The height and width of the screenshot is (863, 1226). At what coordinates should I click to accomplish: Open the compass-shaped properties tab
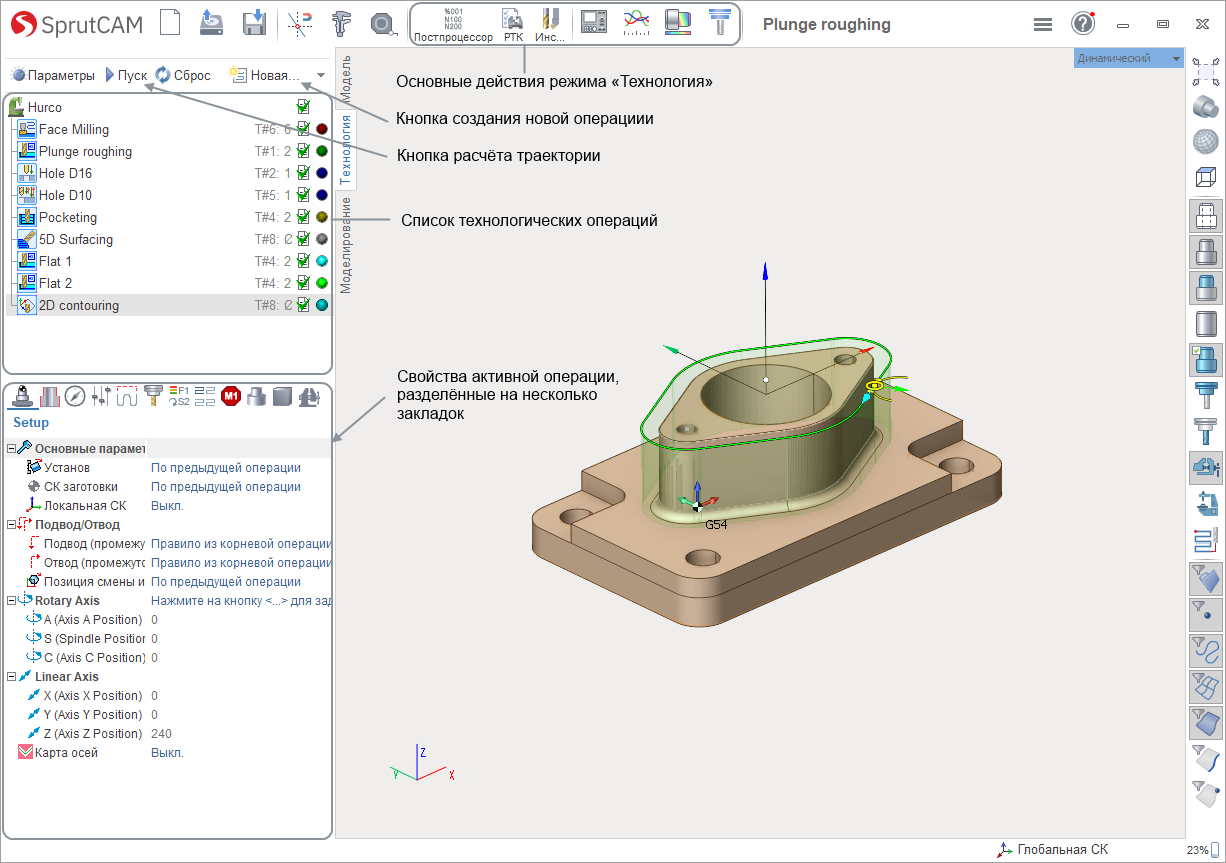pos(76,397)
